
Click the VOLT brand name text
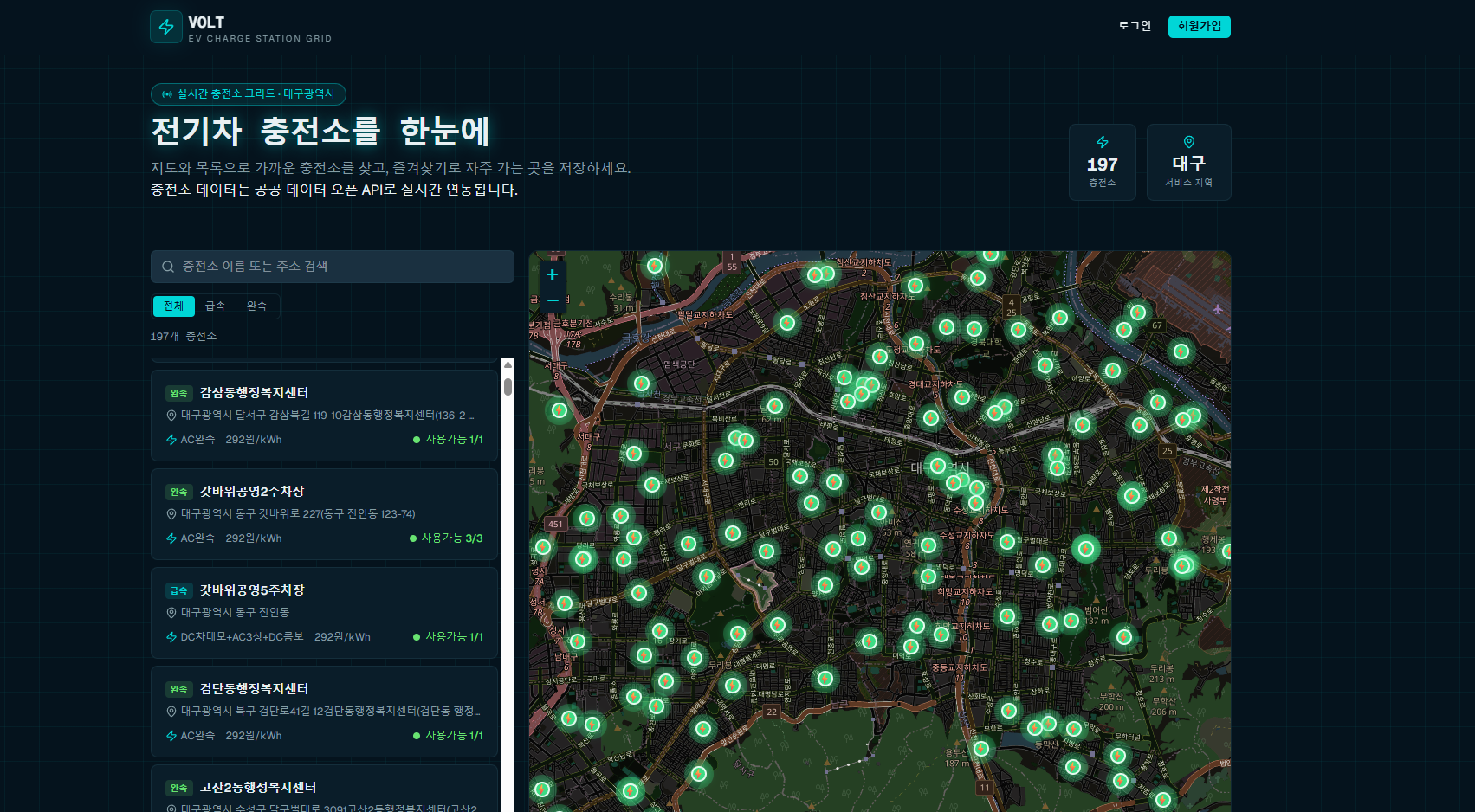click(206, 23)
